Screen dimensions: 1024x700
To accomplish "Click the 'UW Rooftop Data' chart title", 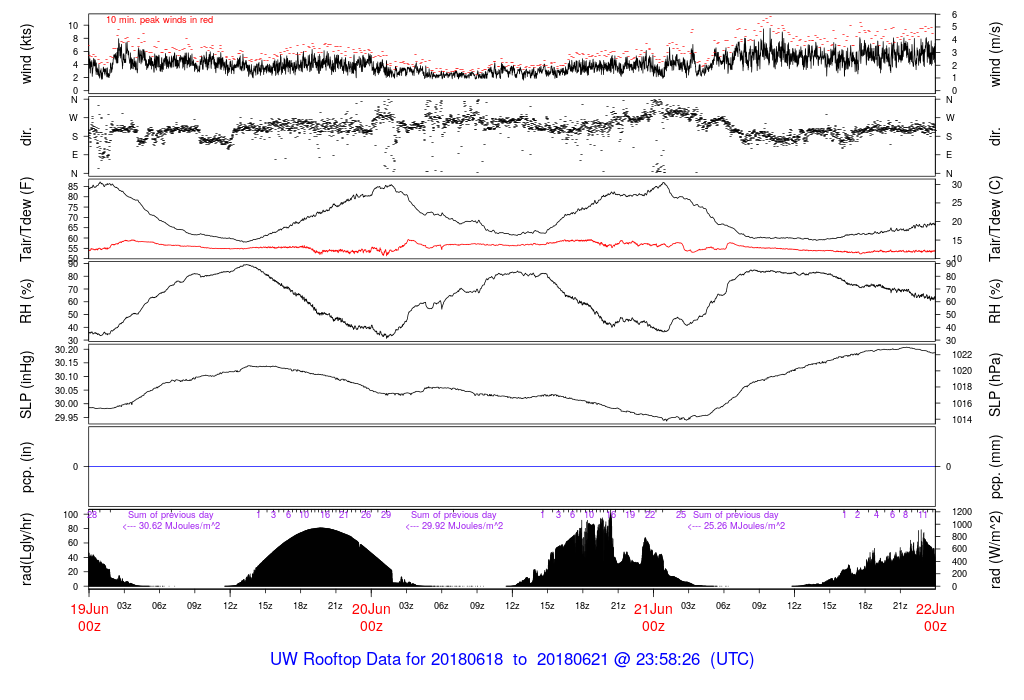I will tap(512, 660).
